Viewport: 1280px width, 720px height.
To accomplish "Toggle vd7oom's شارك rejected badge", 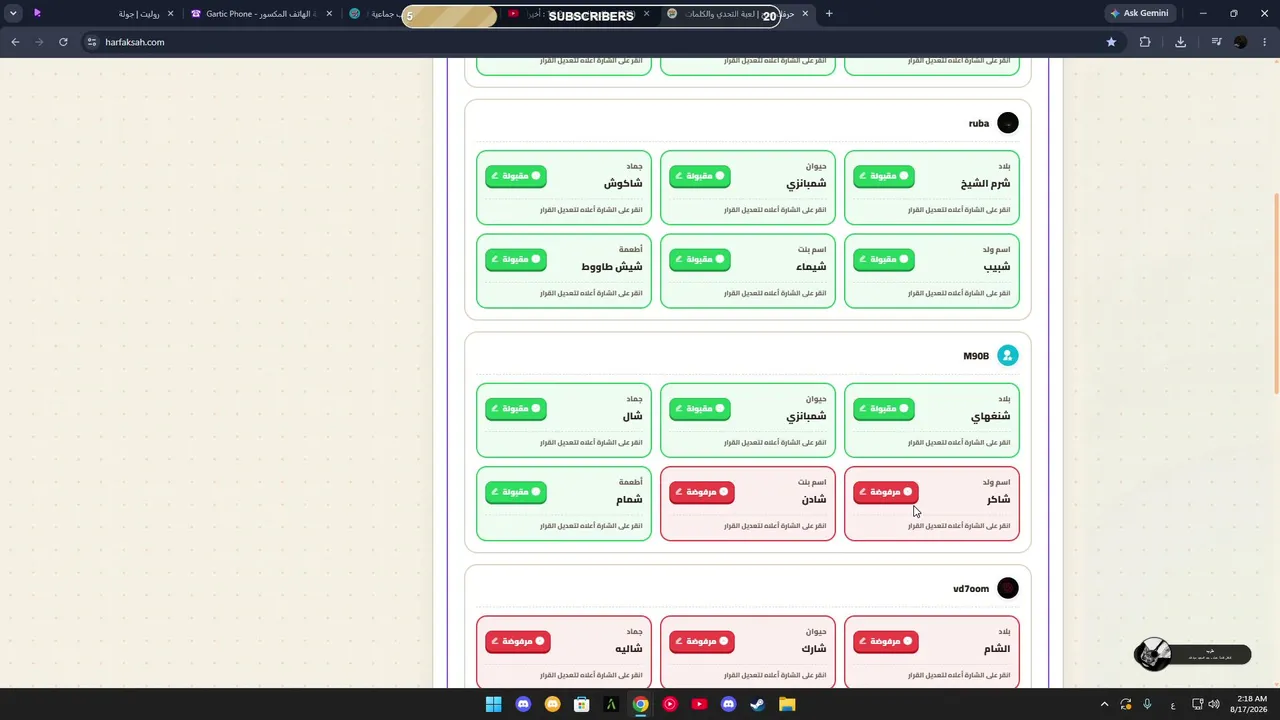I will (702, 641).
